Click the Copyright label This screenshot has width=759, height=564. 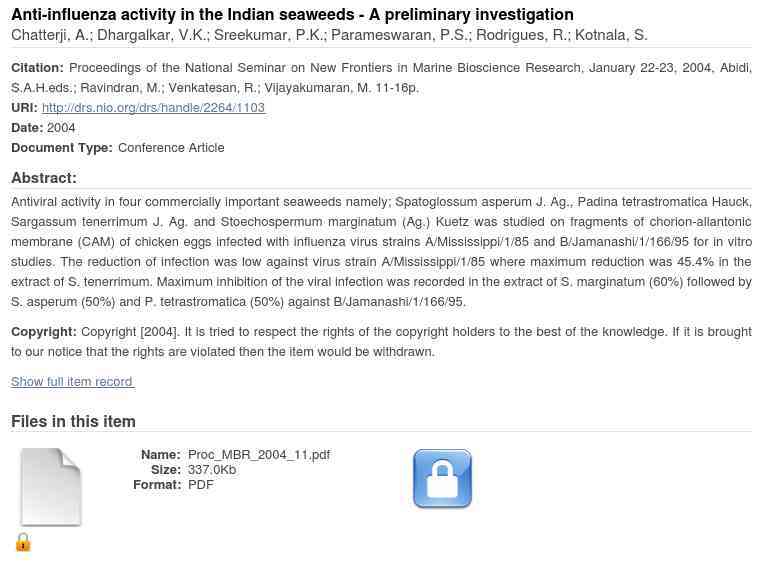44,332
